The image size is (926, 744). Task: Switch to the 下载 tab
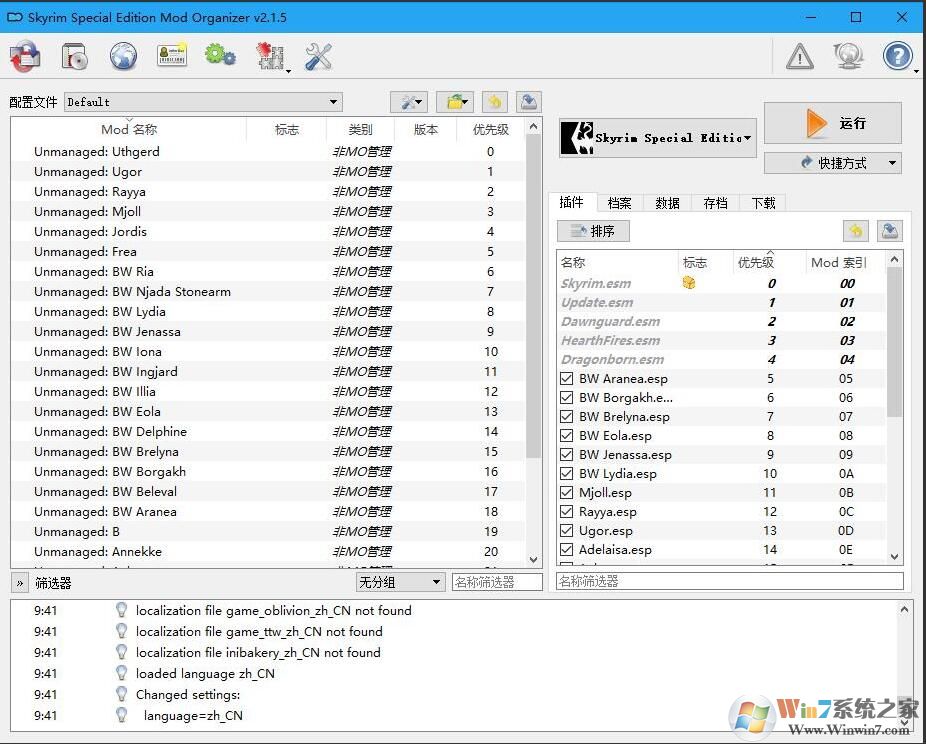[x=763, y=203]
